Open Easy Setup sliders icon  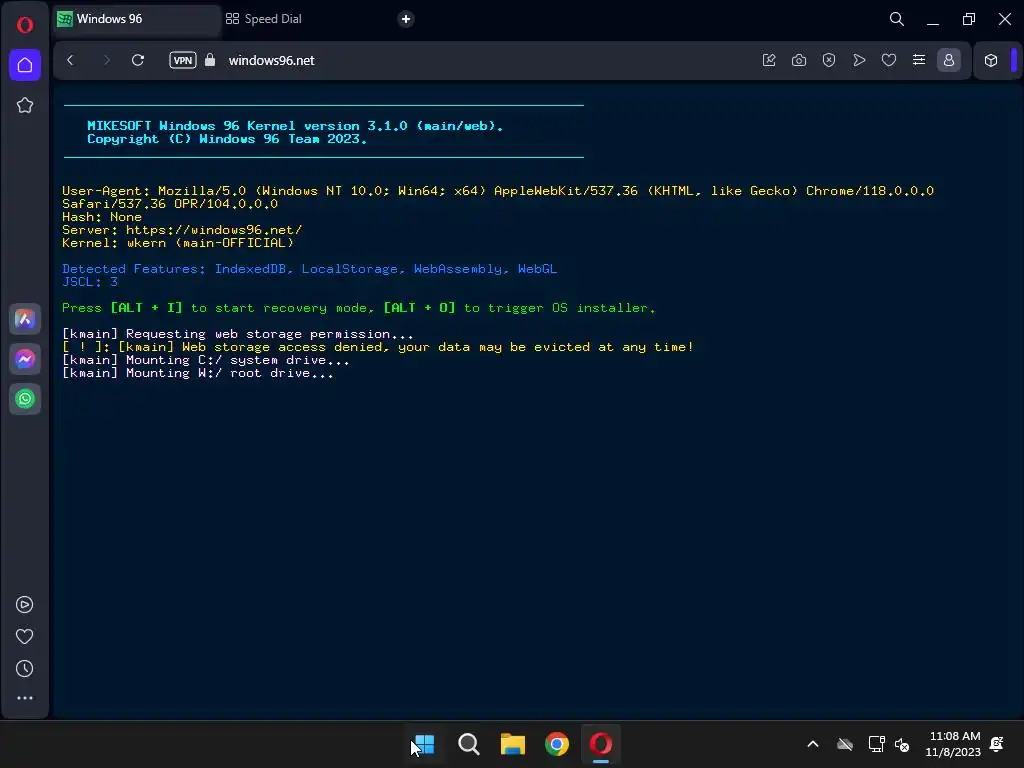(919, 60)
